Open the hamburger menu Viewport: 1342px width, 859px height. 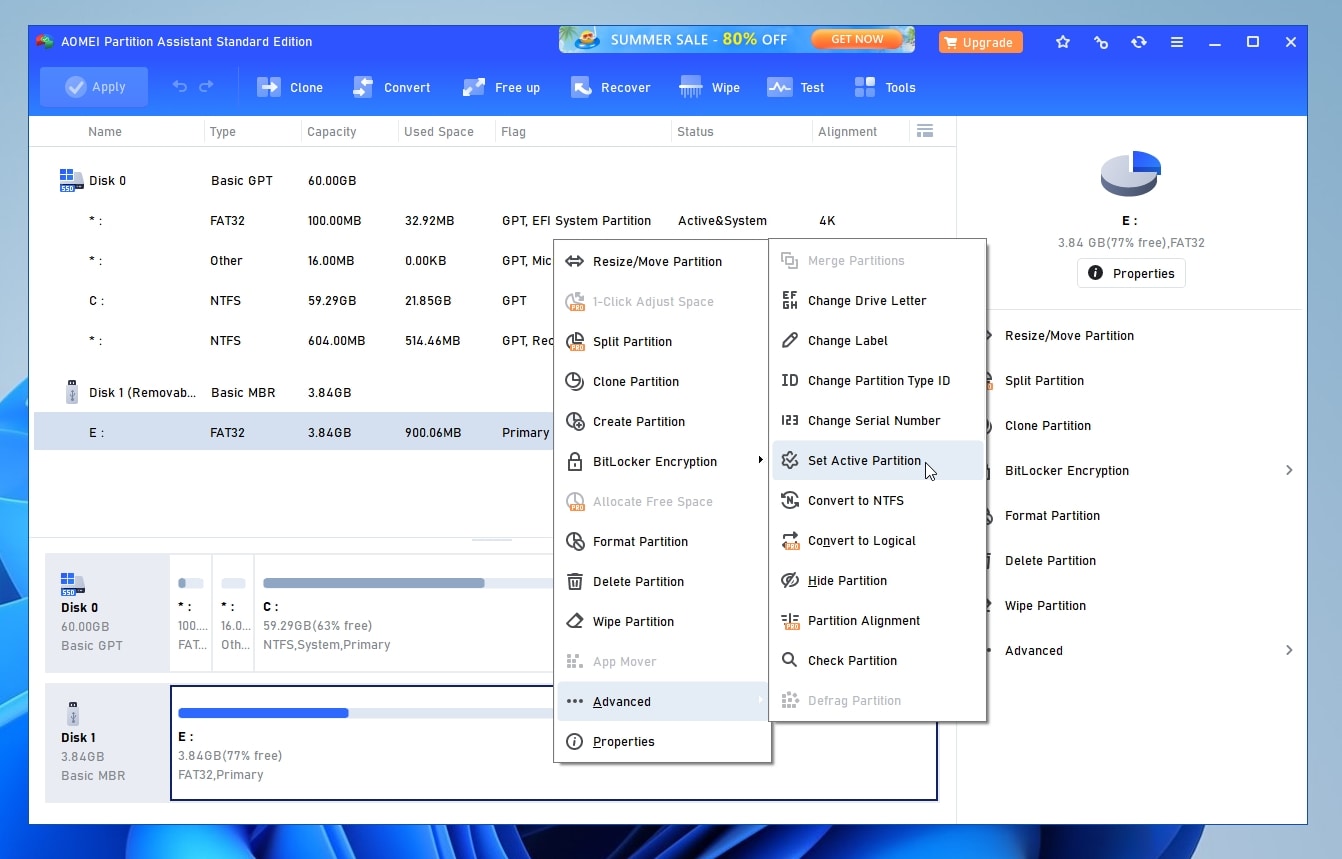pyautogui.click(x=1176, y=42)
